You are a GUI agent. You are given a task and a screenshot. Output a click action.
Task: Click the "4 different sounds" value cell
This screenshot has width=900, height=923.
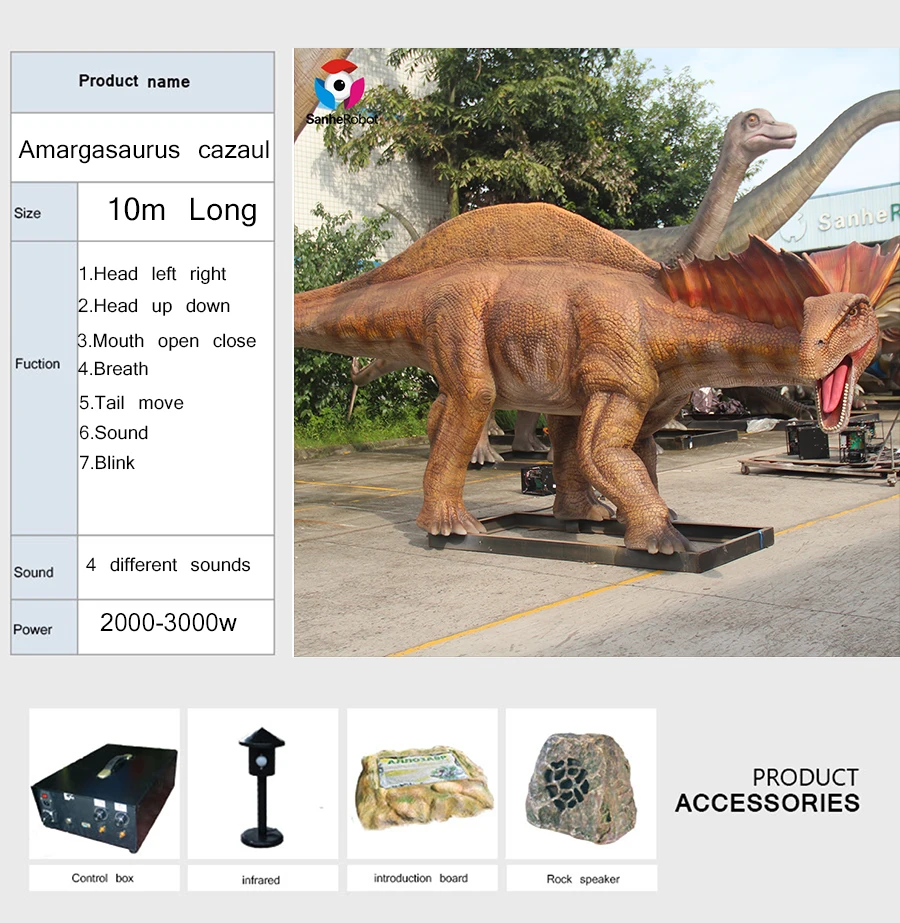click(x=168, y=565)
